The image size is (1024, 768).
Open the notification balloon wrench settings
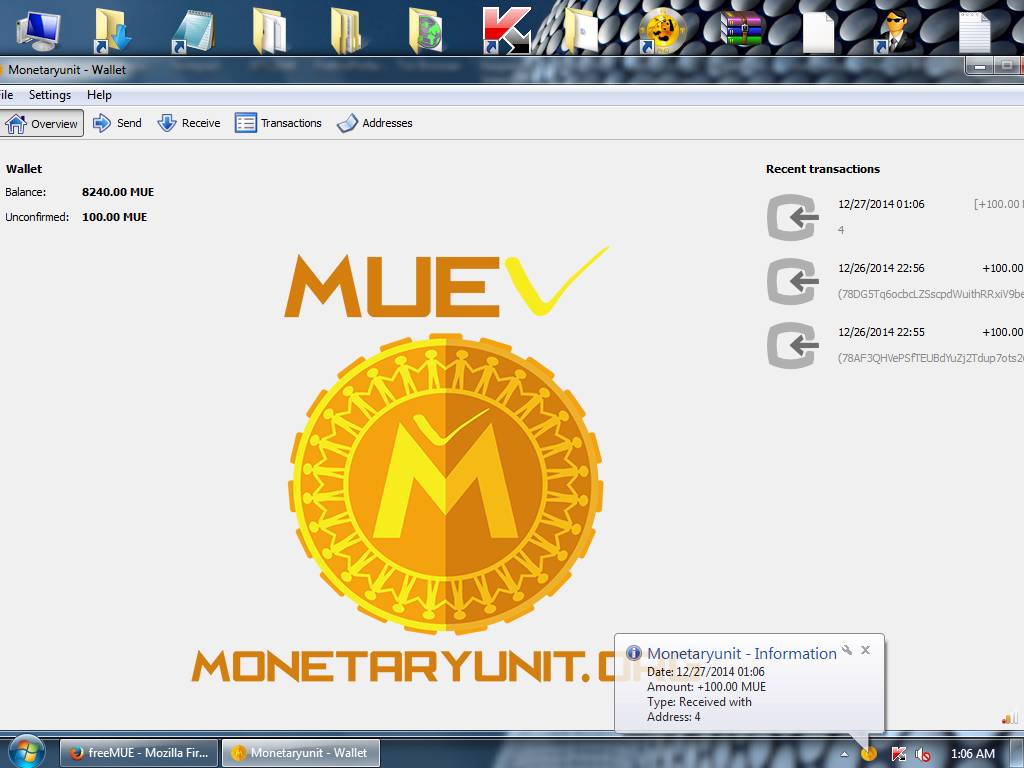[x=847, y=650]
